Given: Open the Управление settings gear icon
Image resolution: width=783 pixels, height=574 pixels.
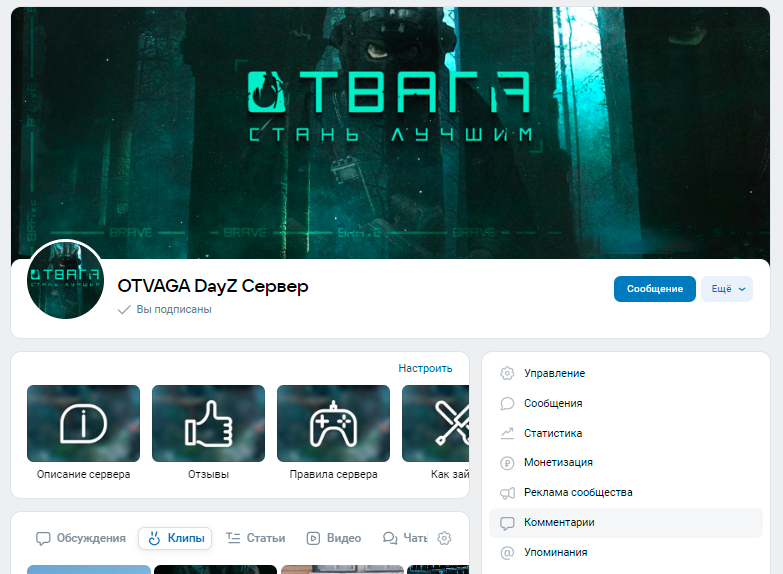Looking at the screenshot, I should (x=507, y=373).
